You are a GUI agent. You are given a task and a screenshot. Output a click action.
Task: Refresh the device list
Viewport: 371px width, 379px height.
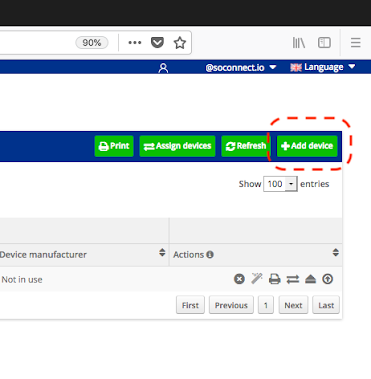pos(246,146)
